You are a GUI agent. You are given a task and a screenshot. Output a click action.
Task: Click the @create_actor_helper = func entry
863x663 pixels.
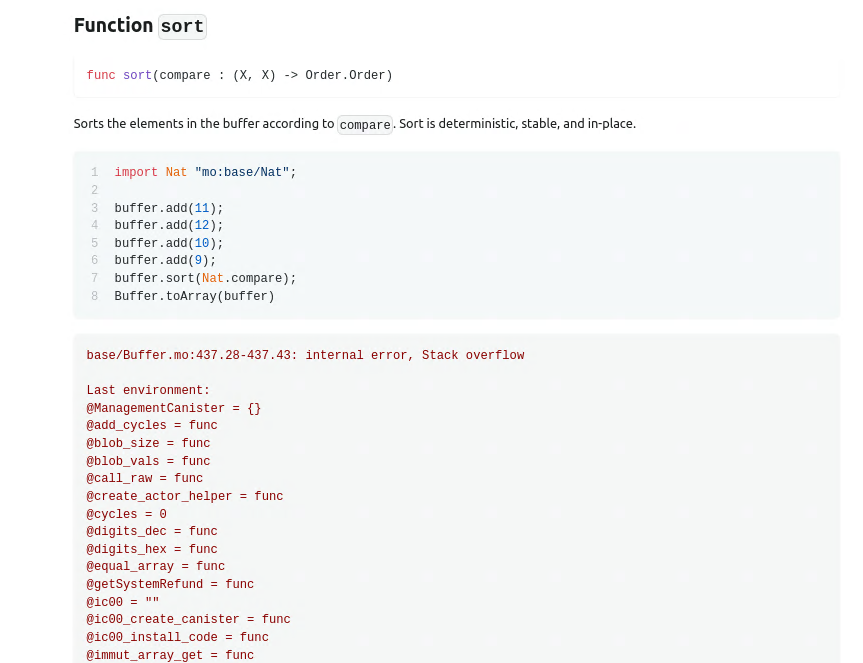tap(185, 496)
